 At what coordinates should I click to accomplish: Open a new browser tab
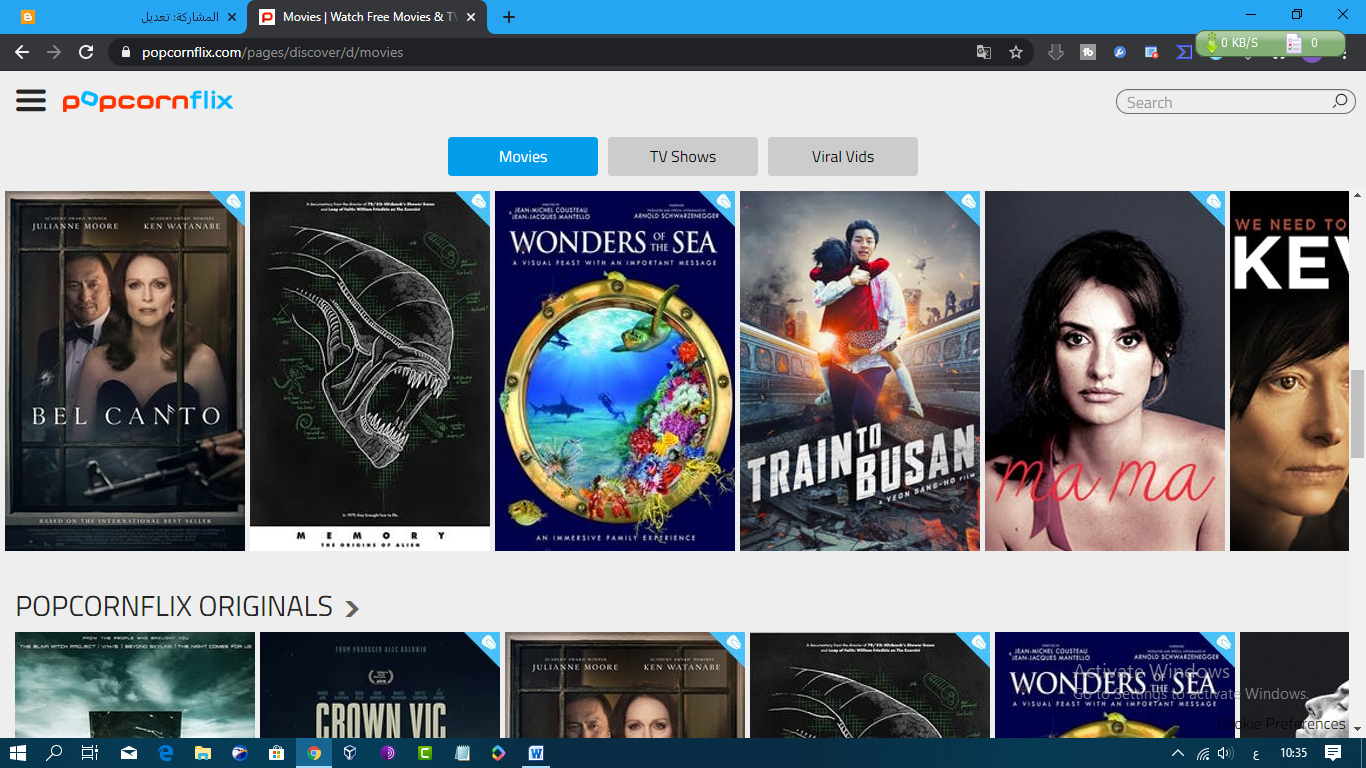tap(509, 17)
